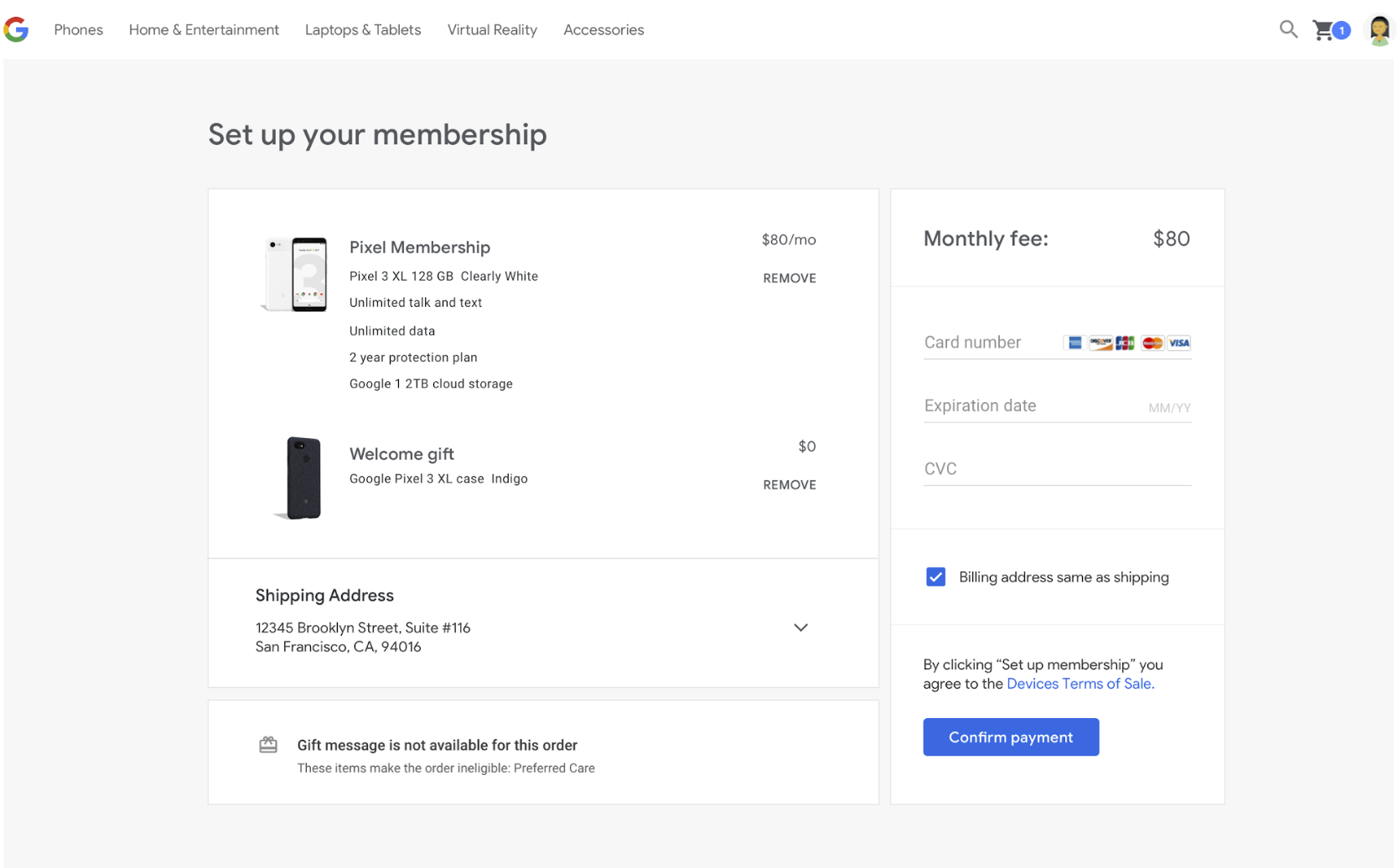Click the Mastercard icon
This screenshot has height=868, width=1398.
tap(1152, 343)
